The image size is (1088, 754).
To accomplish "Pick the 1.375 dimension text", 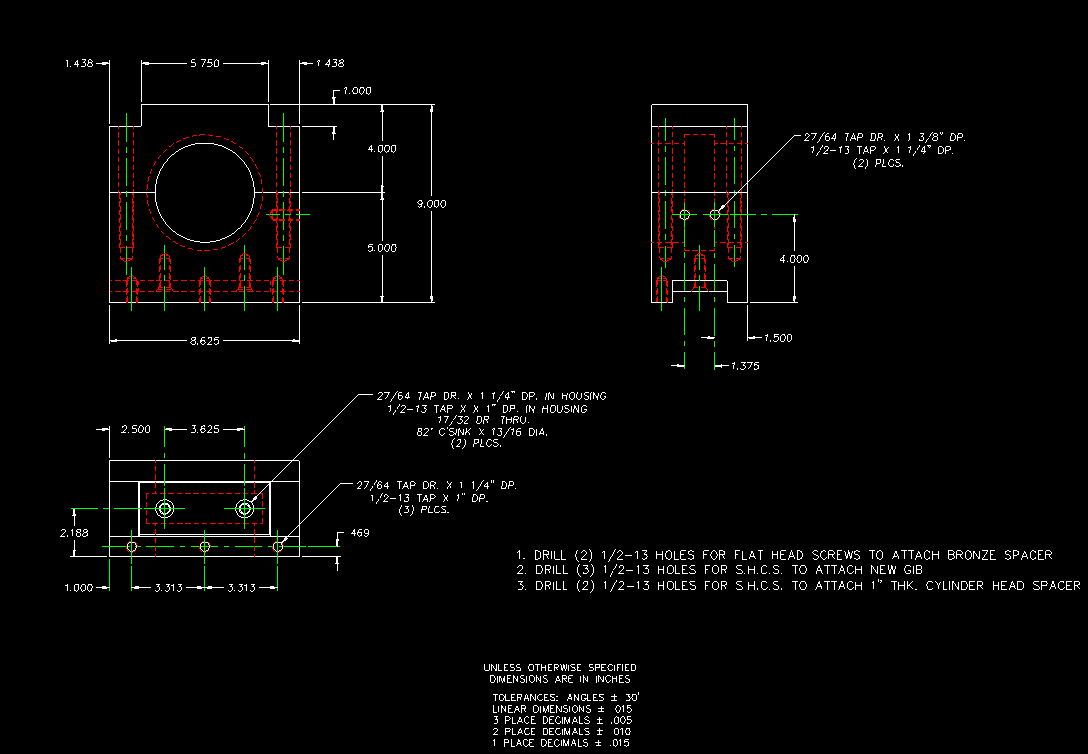I will click(x=745, y=366).
